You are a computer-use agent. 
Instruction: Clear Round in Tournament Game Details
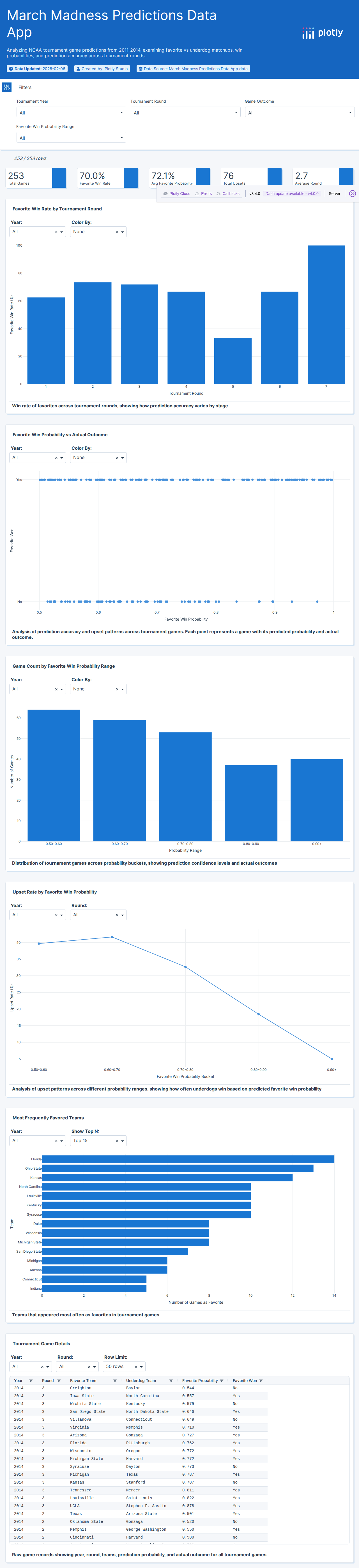[x=89, y=1367]
